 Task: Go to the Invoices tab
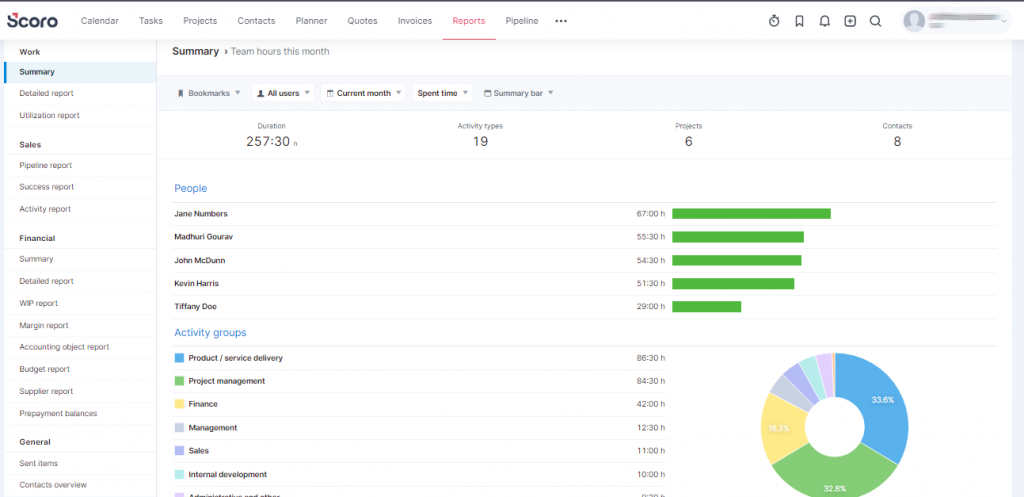pyautogui.click(x=415, y=21)
